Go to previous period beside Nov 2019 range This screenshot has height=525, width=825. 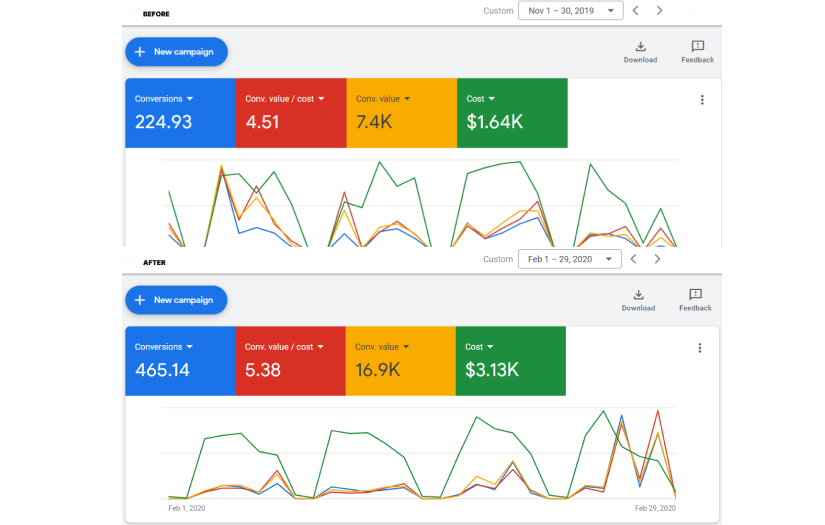pyautogui.click(x=636, y=11)
